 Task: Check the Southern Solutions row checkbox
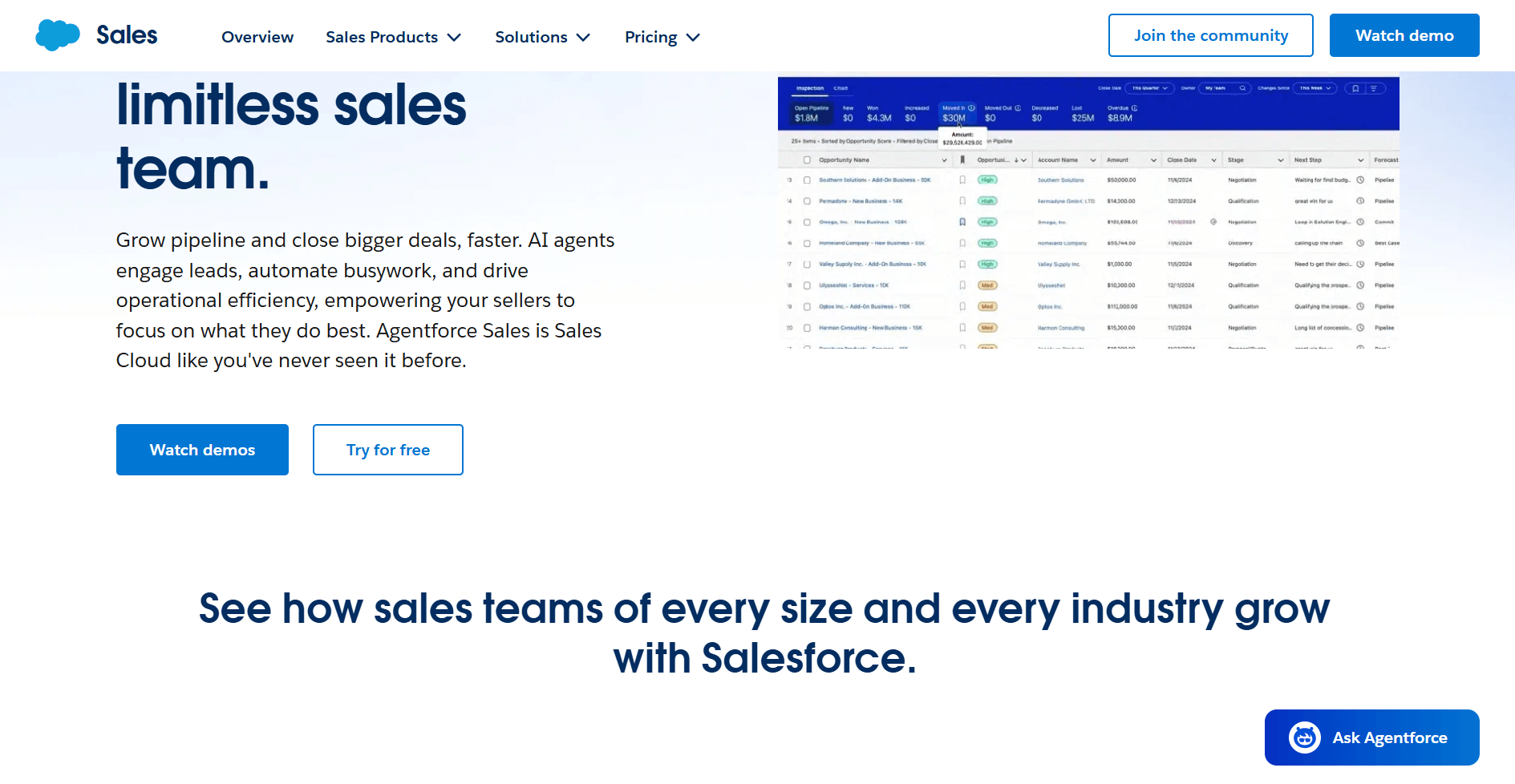click(807, 180)
